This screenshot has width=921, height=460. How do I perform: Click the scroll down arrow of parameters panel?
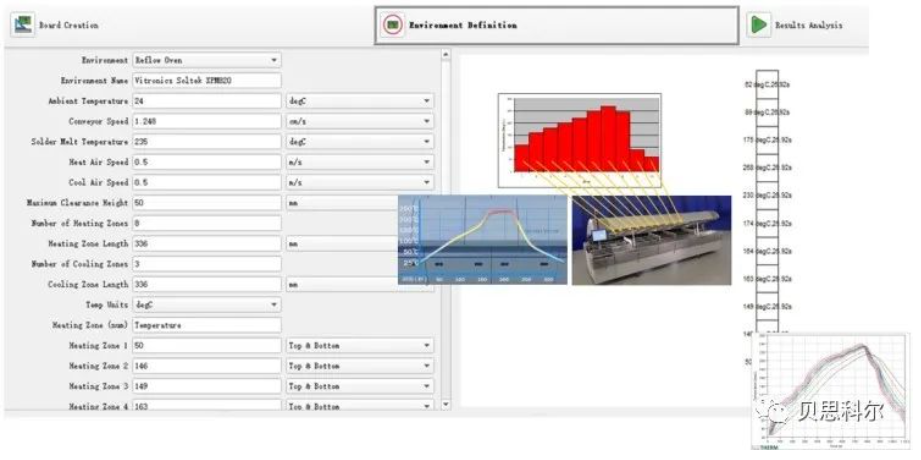[446, 406]
